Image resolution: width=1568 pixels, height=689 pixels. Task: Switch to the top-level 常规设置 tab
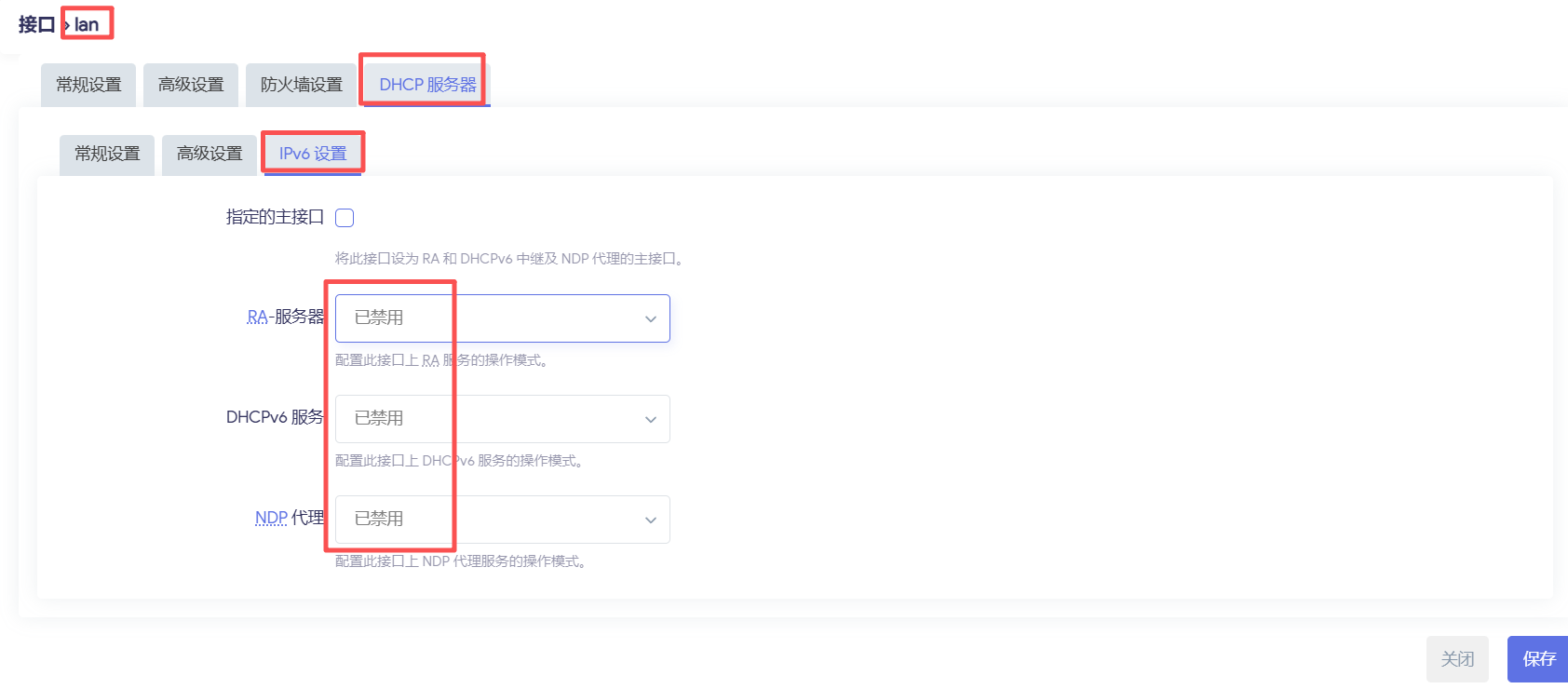pos(88,85)
